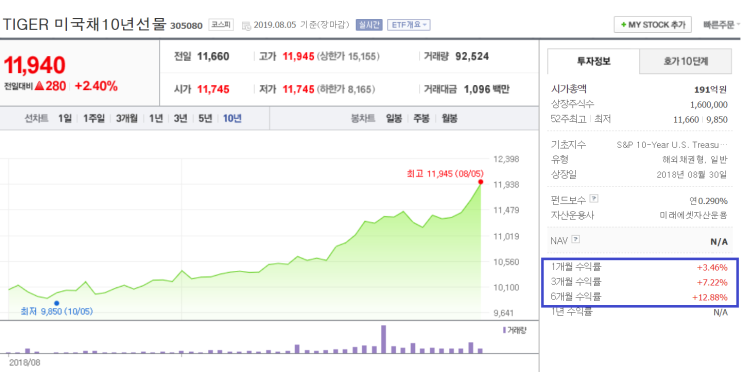This screenshot has height=372, width=743.
Task: Select the 3년 line chart period
Action: (180, 118)
